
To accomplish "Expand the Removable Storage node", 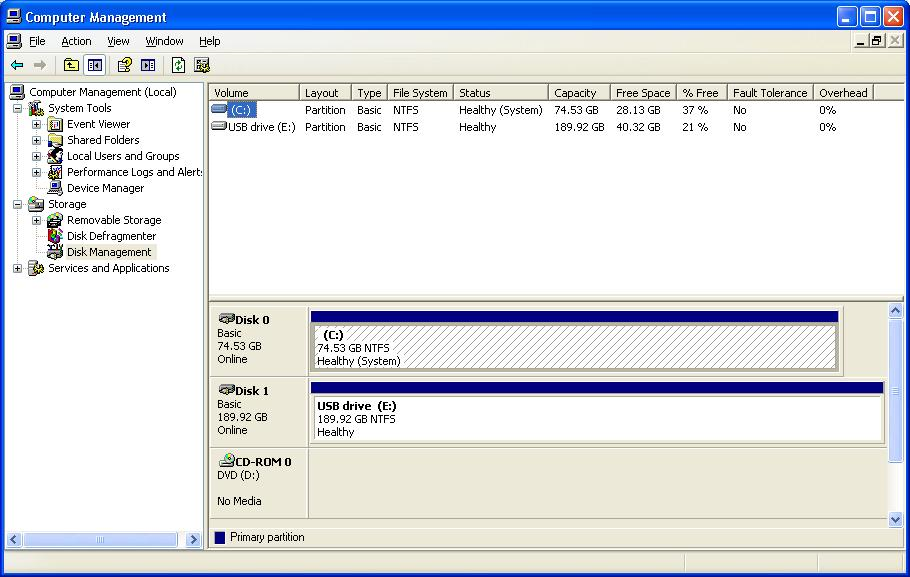I will 37,221.
